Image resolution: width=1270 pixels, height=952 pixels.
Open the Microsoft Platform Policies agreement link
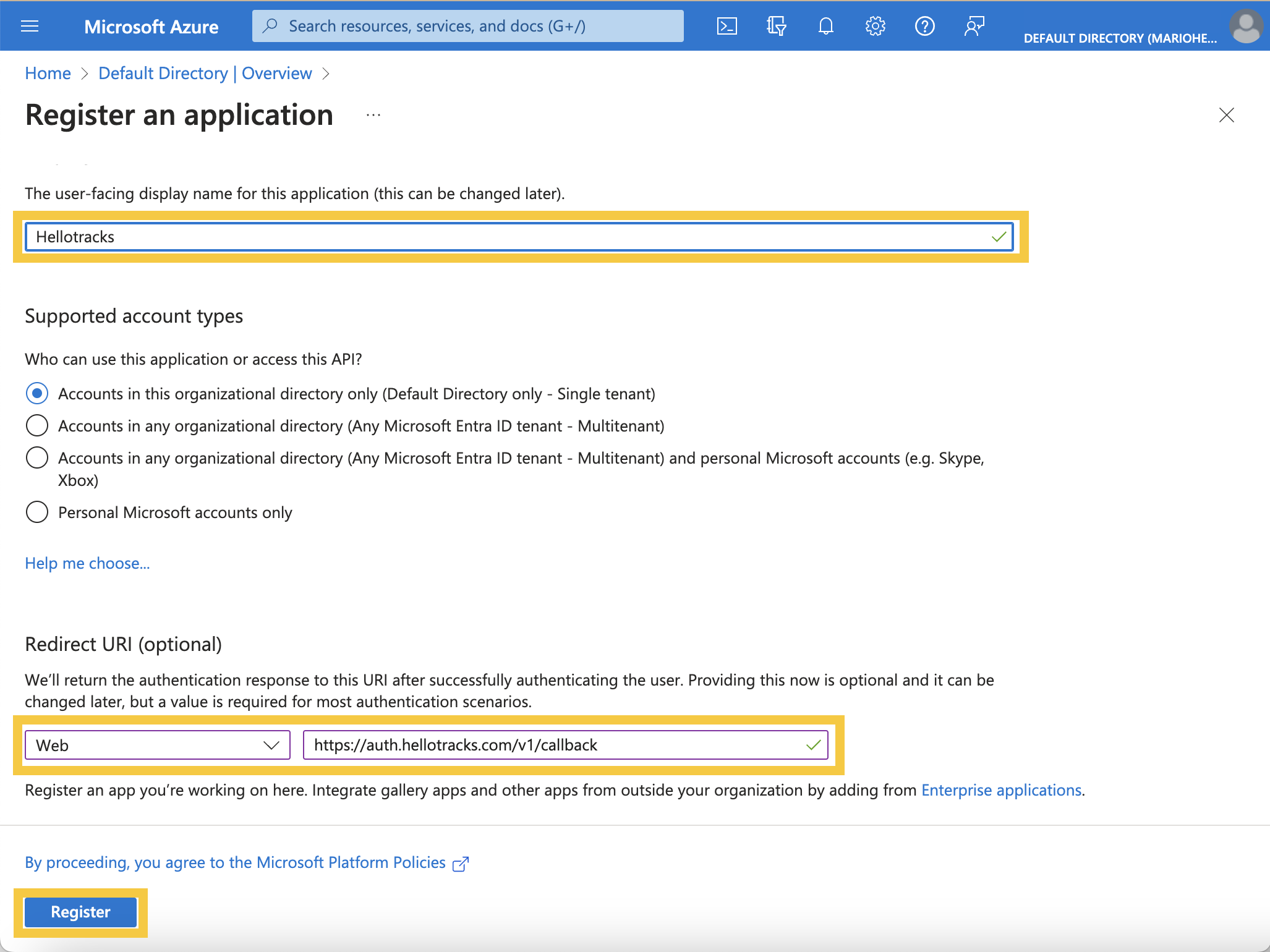(235, 862)
